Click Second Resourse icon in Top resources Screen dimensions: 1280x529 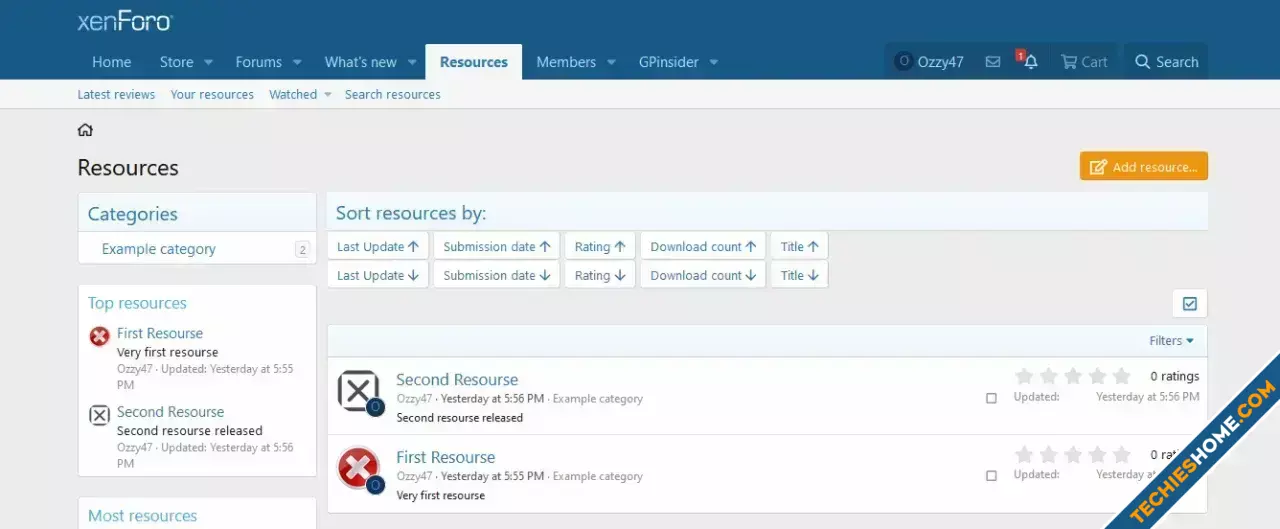pyautogui.click(x=99, y=415)
